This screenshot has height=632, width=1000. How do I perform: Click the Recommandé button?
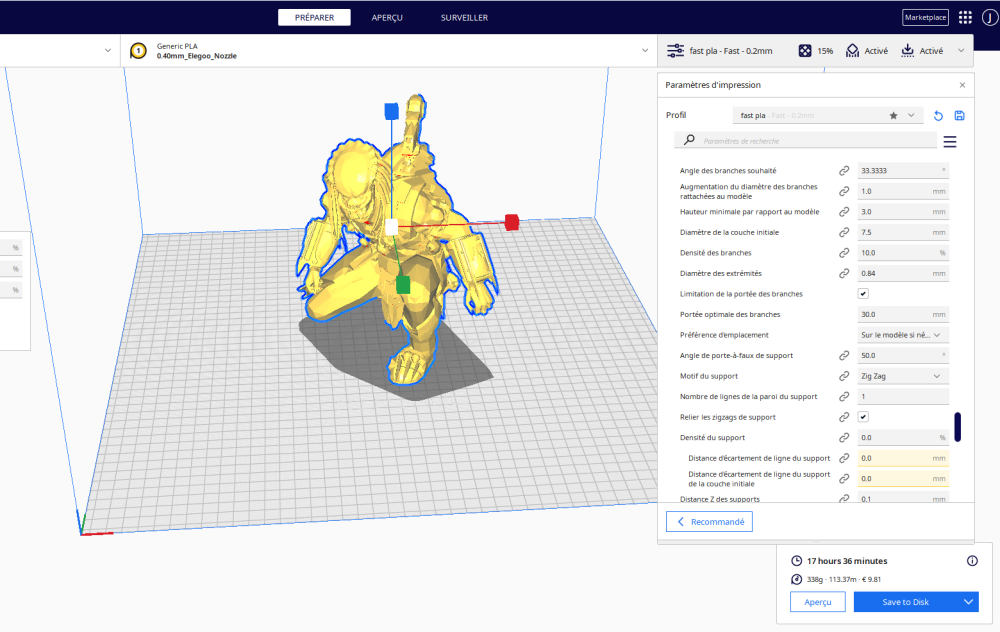click(x=709, y=522)
